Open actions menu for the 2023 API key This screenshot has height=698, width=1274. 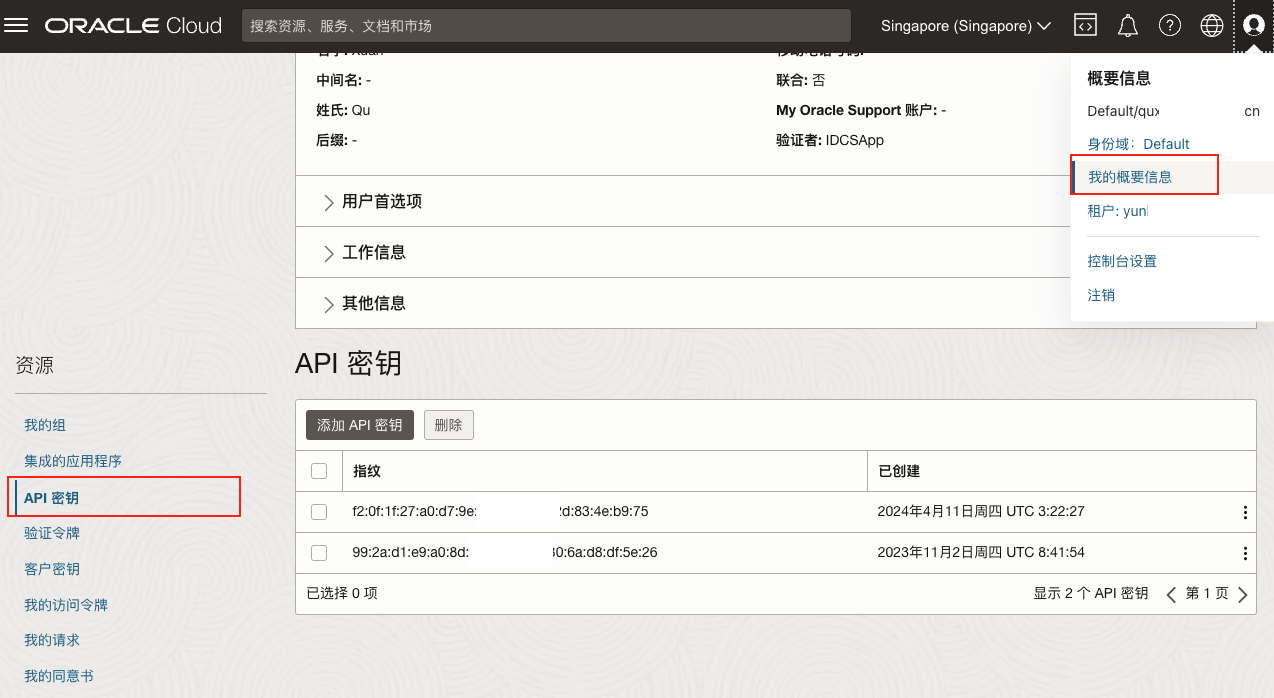(x=1245, y=553)
